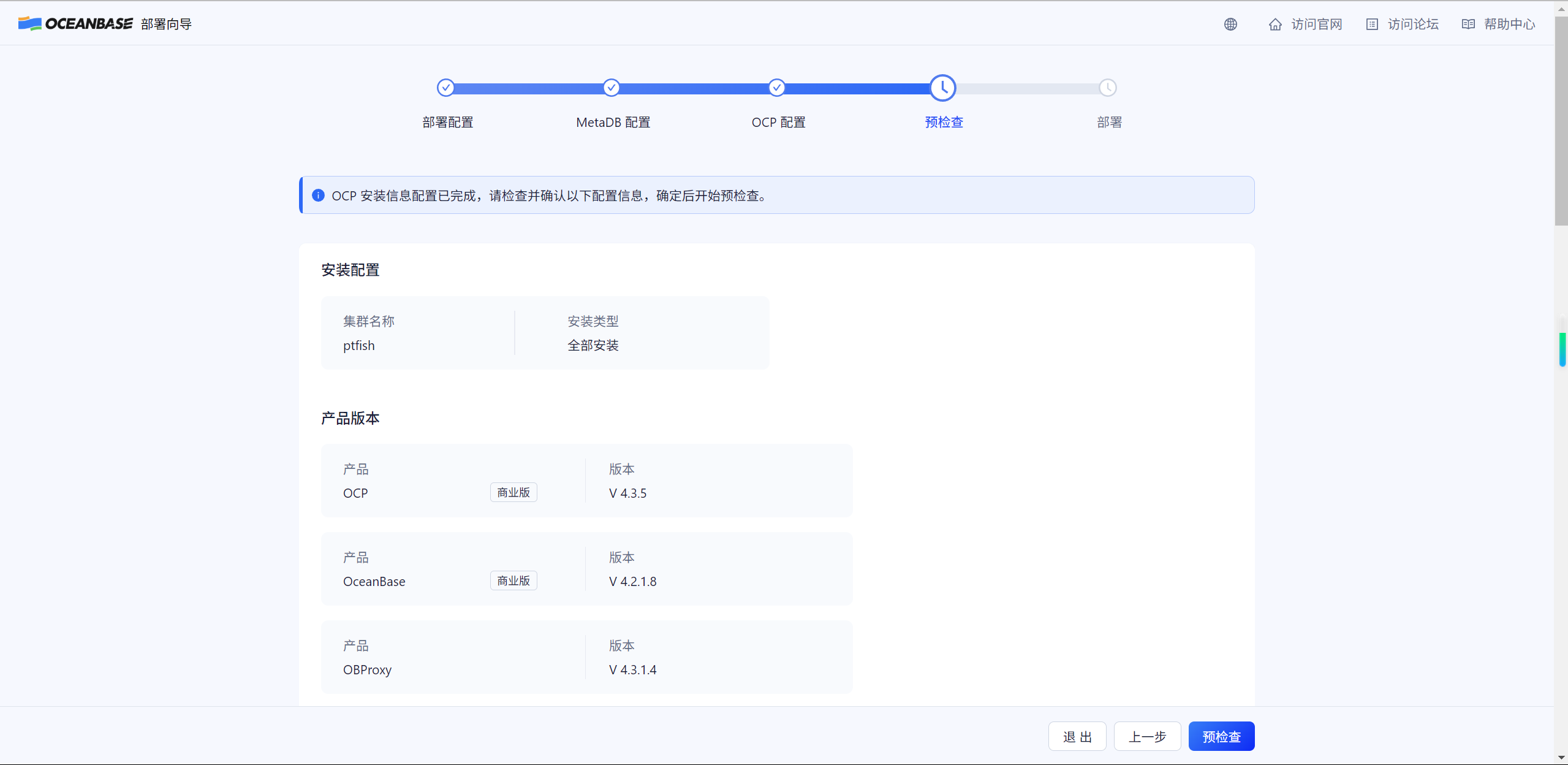Click the 商业版 tag next to OceanBase
1568x765 pixels.
pos(513,580)
